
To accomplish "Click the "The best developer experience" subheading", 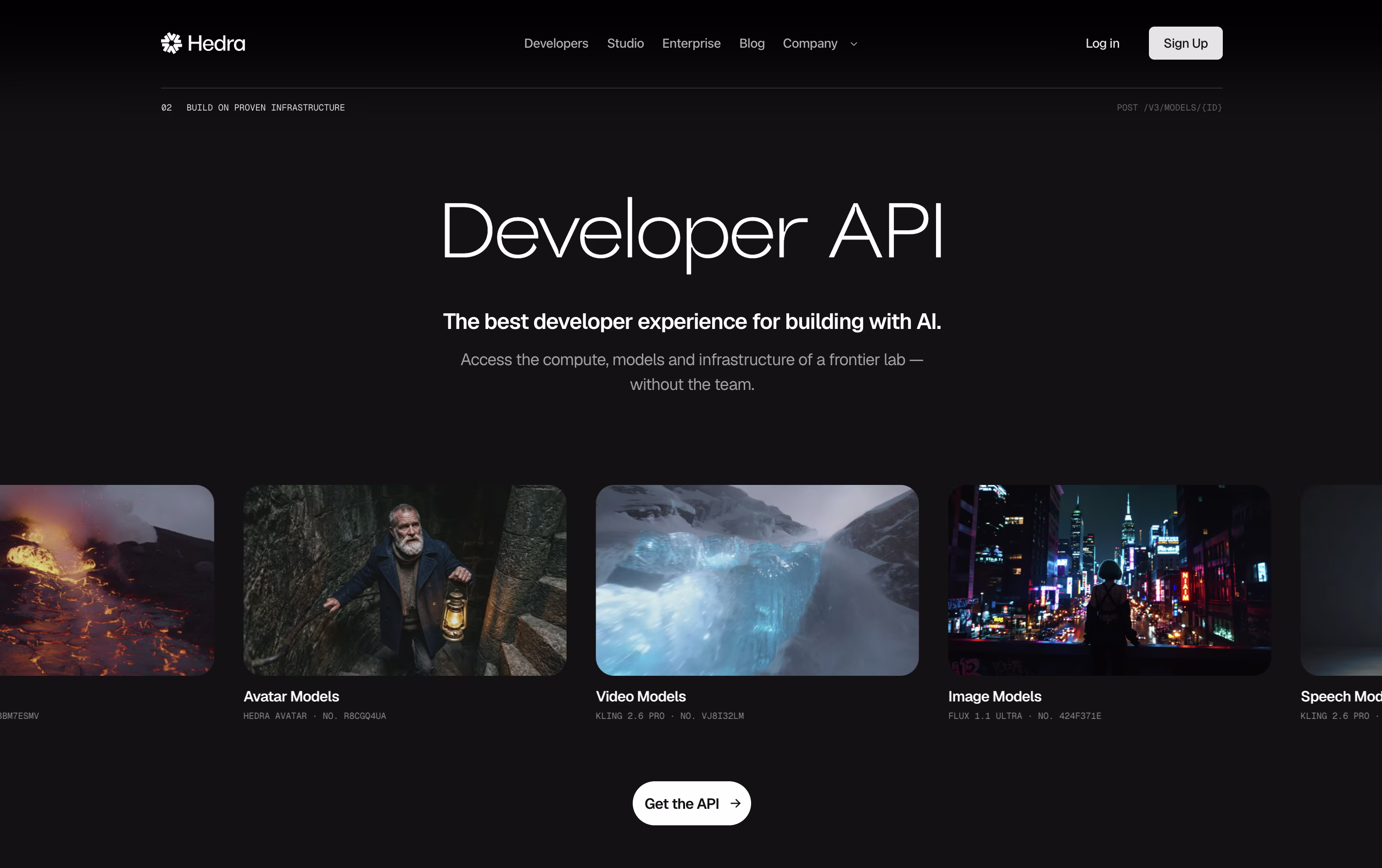I will tap(691, 322).
